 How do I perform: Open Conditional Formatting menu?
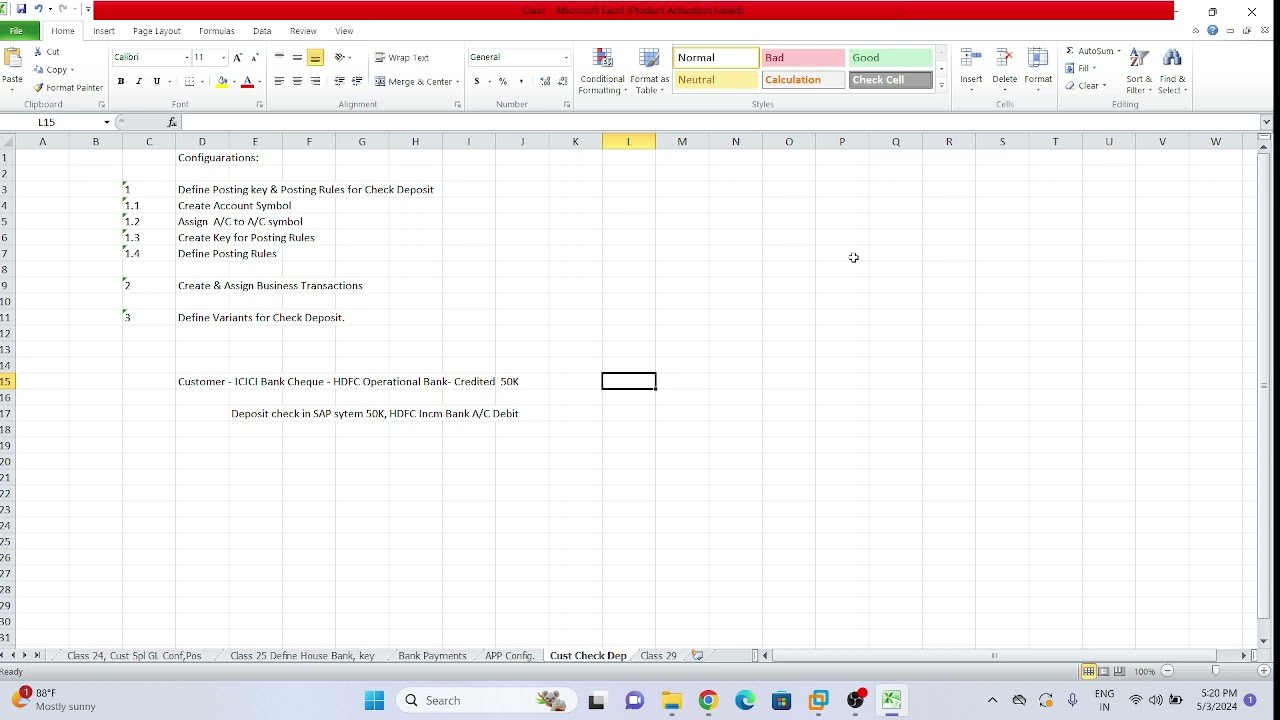click(602, 72)
